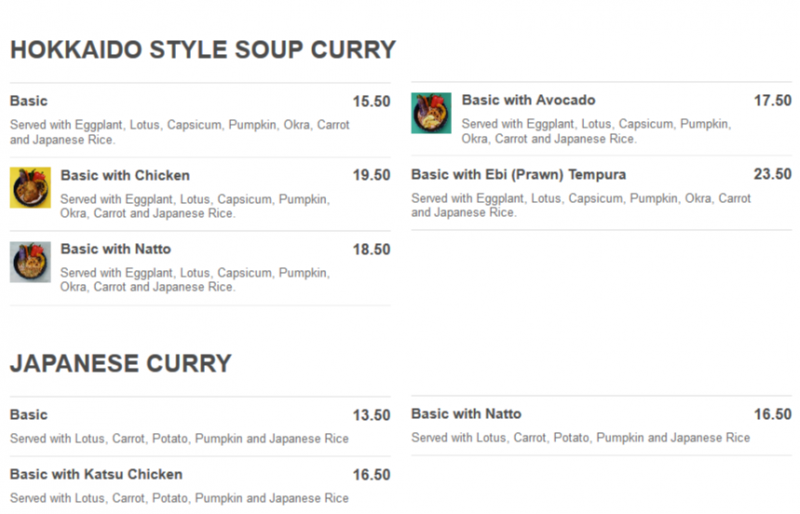Image resolution: width=800 pixels, height=514 pixels.
Task: Open the Basic soup curry item
Action: coord(29,101)
